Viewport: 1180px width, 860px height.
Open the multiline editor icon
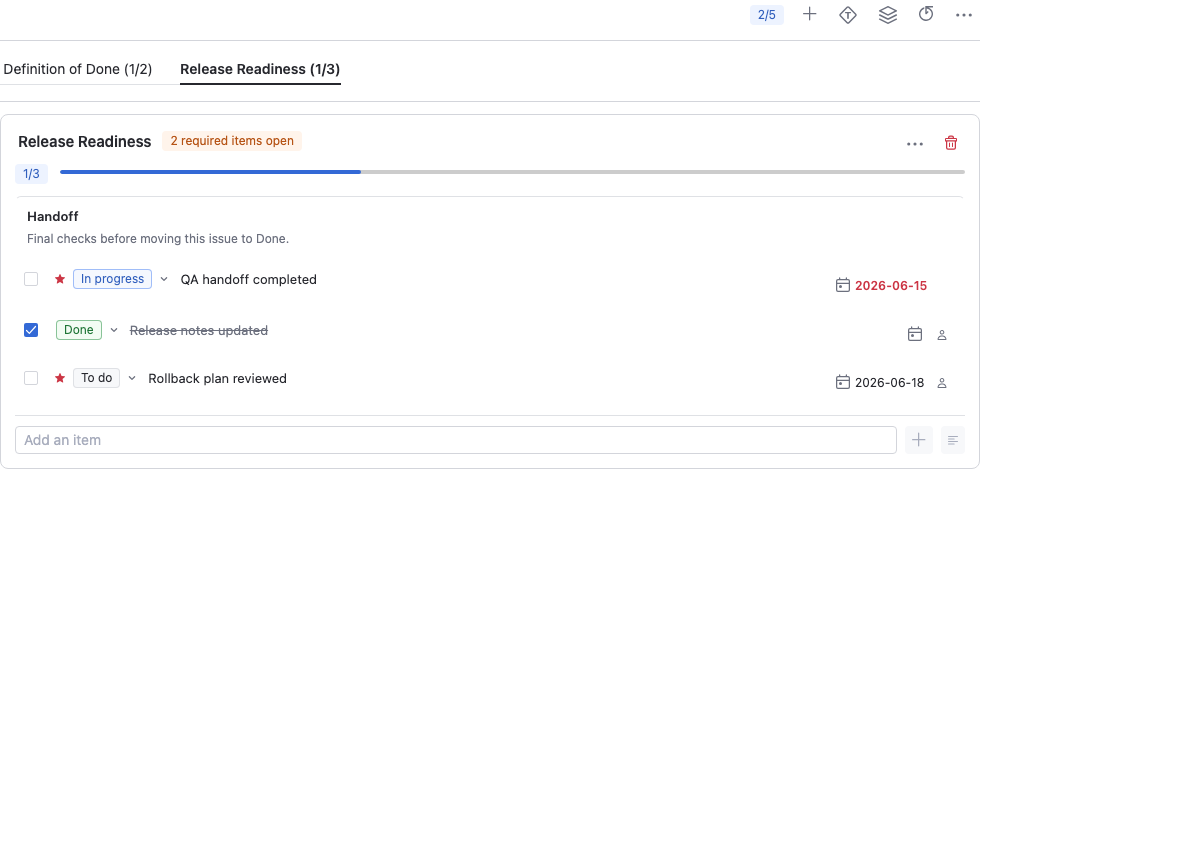click(953, 440)
